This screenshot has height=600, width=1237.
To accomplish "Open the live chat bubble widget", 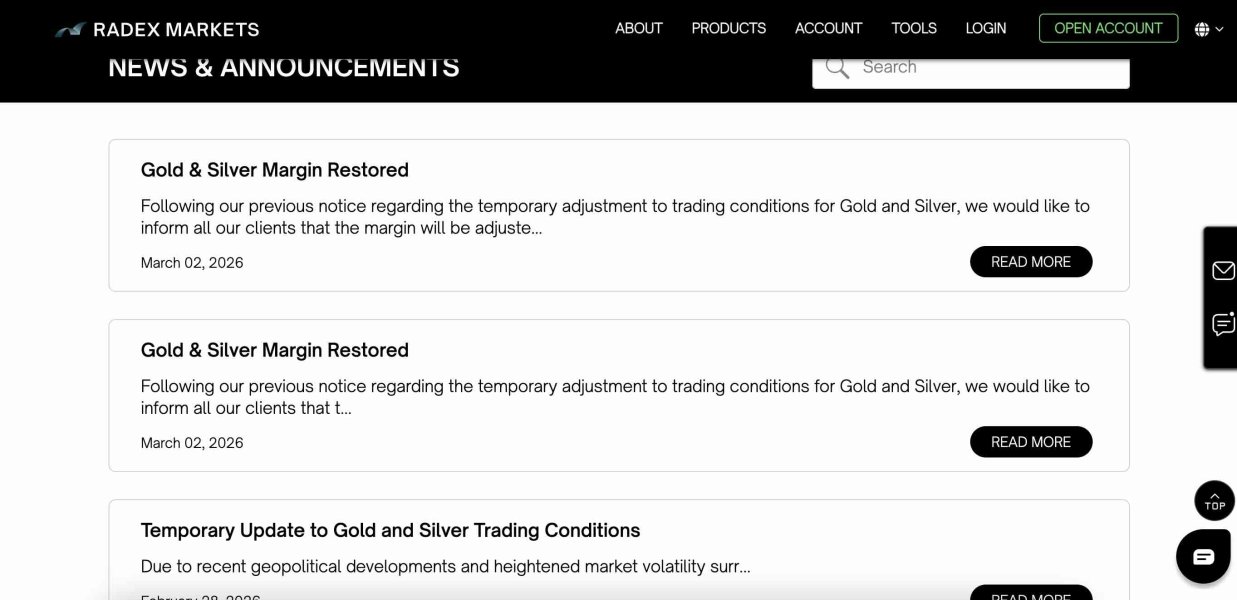I will (1203, 556).
